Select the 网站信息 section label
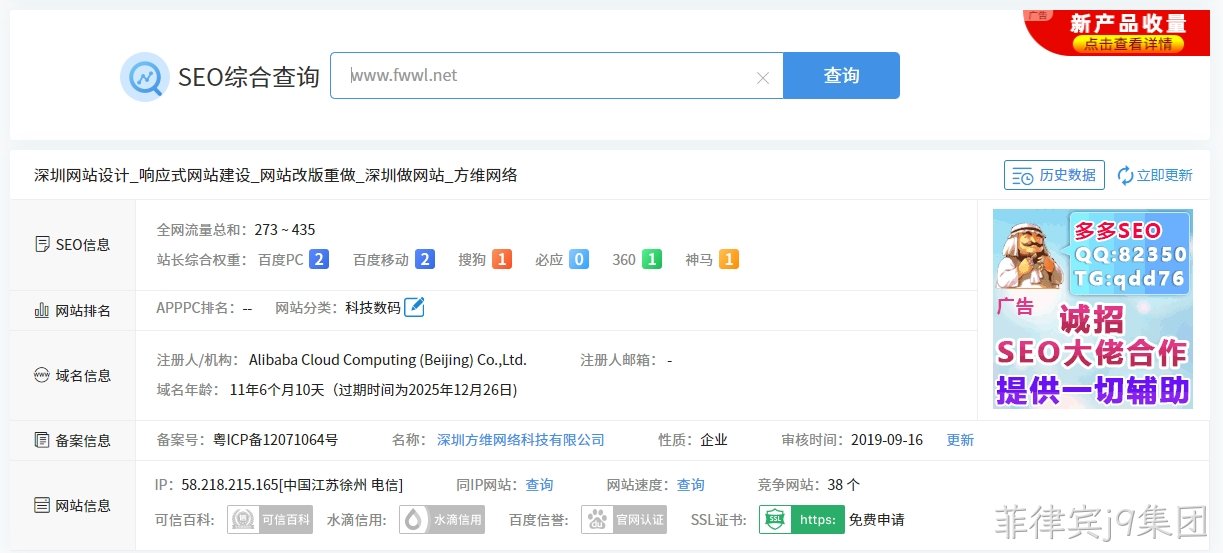This screenshot has height=553, width=1223. pyautogui.click(x=73, y=506)
